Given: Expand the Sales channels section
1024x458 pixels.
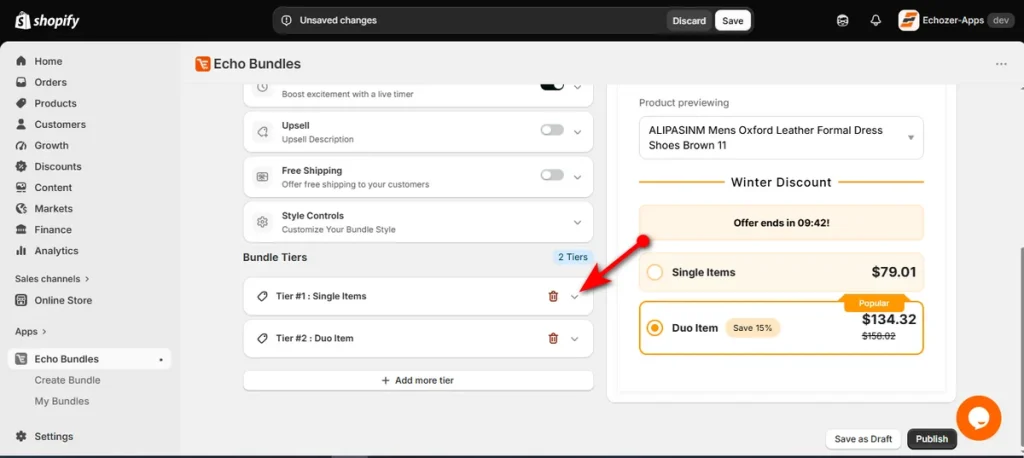Looking at the screenshot, I should (52, 278).
